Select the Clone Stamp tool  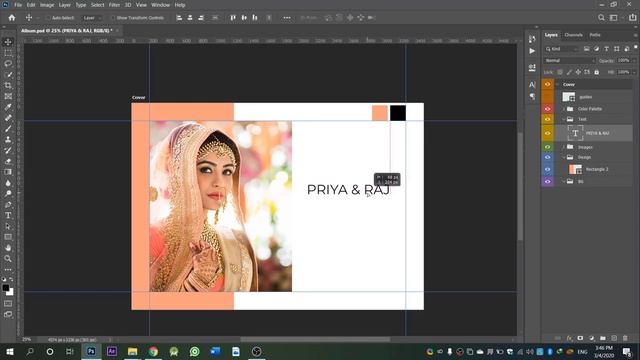[x=8, y=140]
